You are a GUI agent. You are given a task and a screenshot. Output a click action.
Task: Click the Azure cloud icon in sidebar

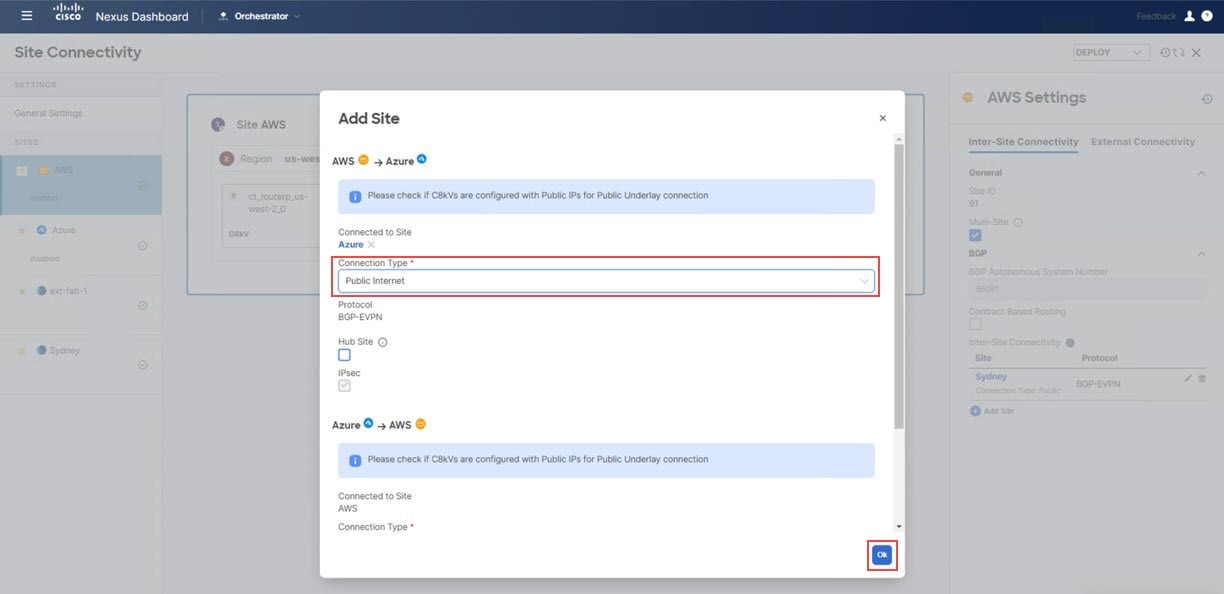coord(42,230)
